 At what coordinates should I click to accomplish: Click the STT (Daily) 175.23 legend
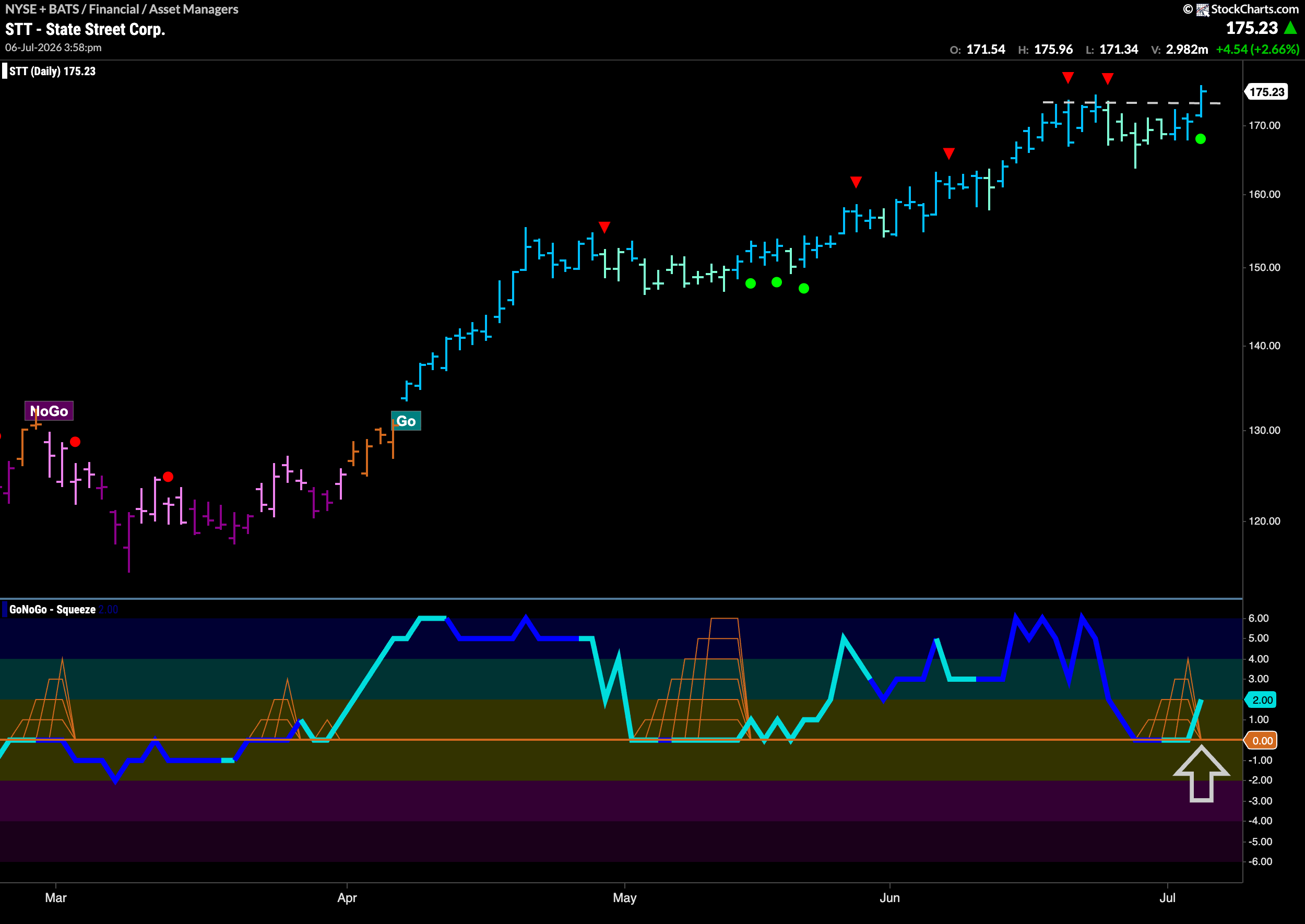coord(52,71)
